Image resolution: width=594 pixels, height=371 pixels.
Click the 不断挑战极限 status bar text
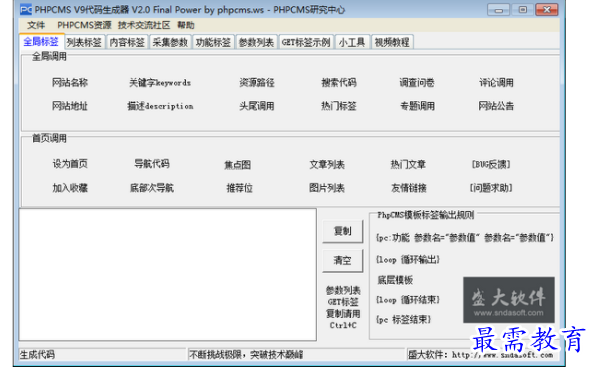tap(246, 355)
